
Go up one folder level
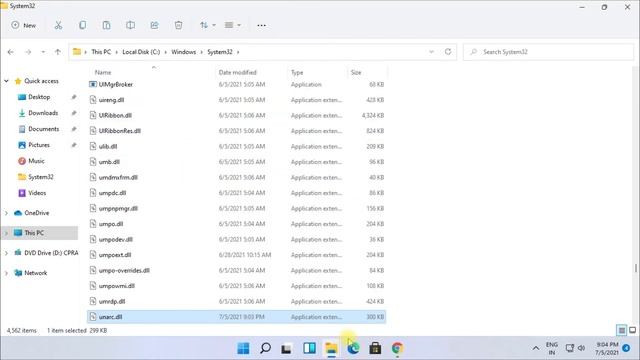58,52
